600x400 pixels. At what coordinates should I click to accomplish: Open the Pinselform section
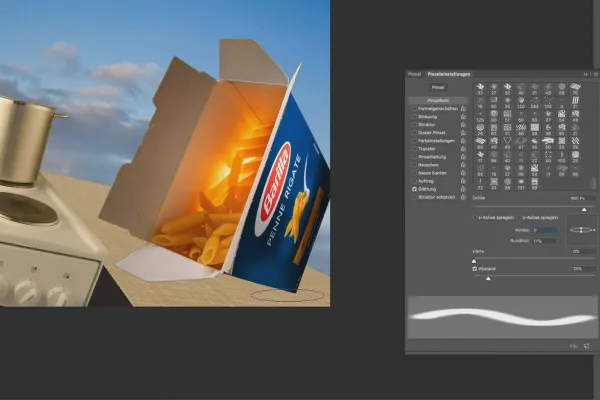click(438, 100)
